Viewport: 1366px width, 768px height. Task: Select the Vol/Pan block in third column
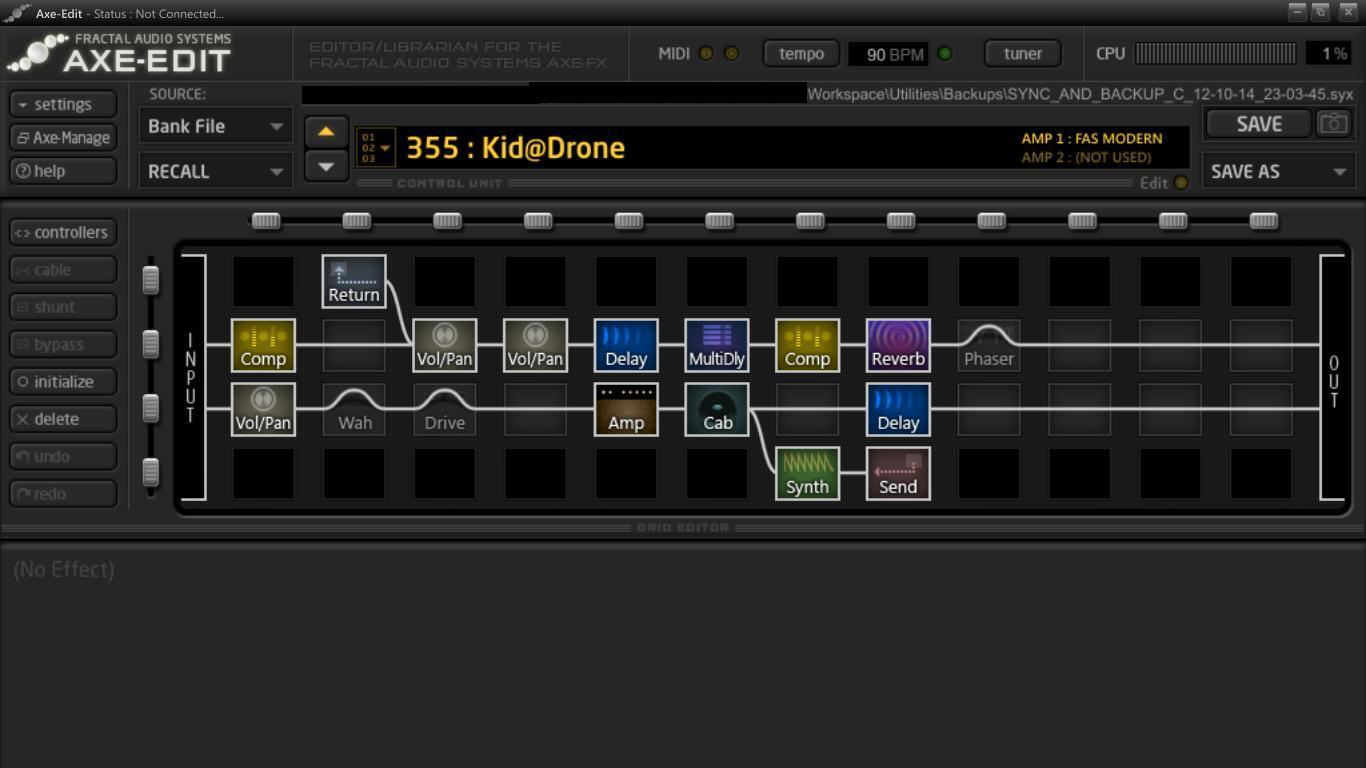click(x=444, y=345)
